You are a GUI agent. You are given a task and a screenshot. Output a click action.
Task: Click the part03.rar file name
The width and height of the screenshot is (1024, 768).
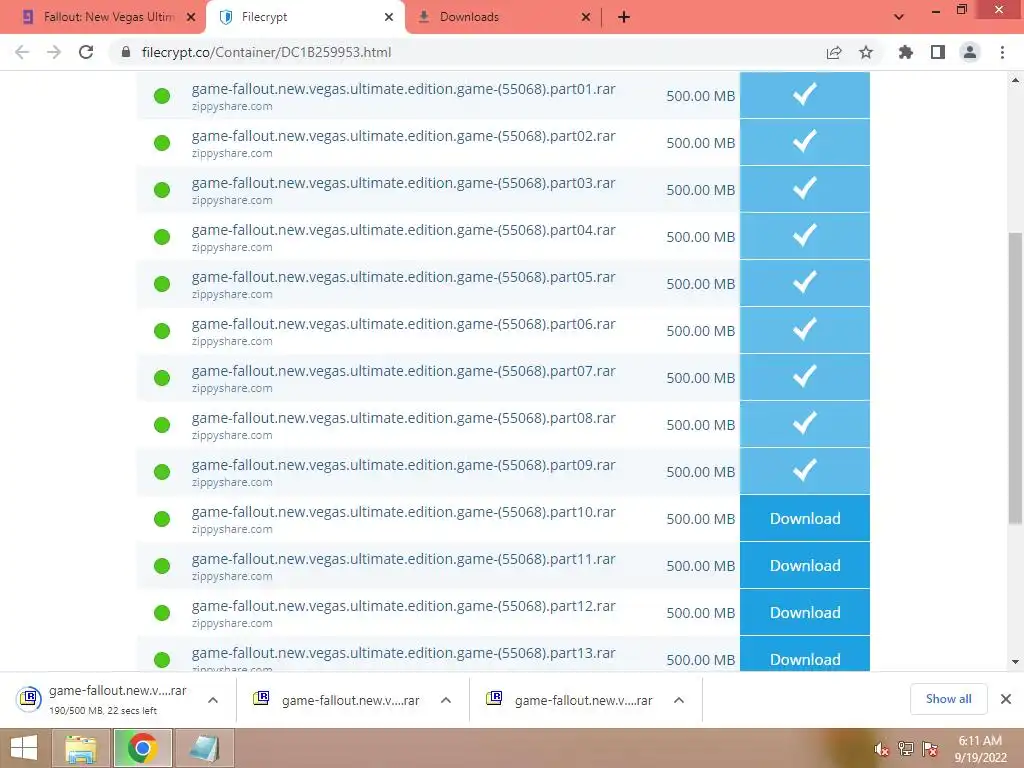point(404,184)
